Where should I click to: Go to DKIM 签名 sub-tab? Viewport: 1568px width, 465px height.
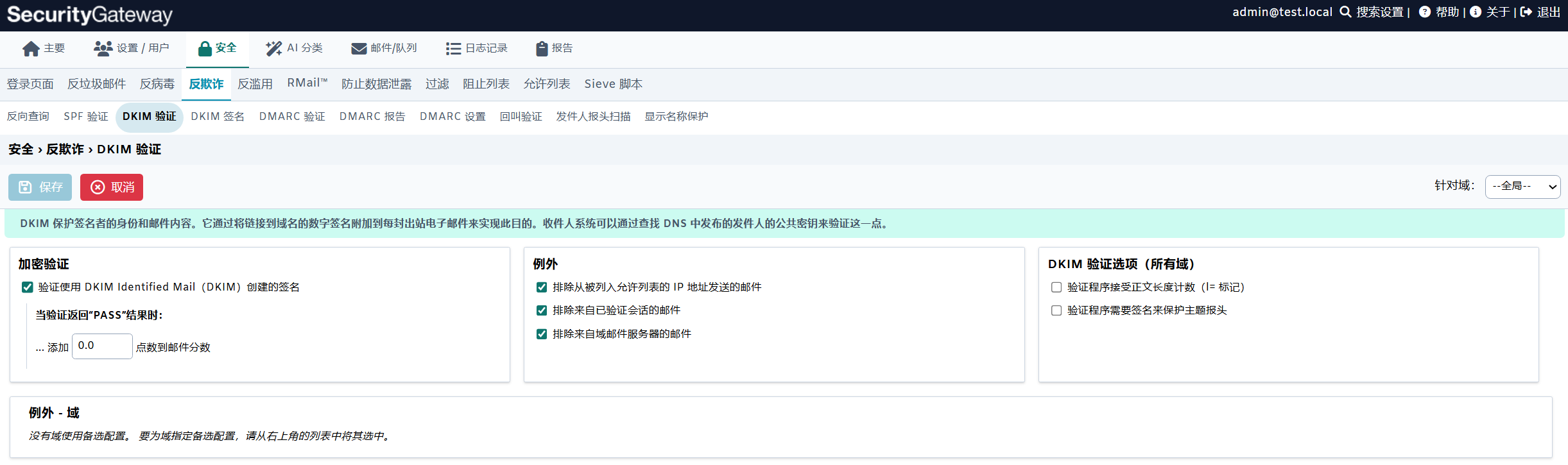coord(218,117)
